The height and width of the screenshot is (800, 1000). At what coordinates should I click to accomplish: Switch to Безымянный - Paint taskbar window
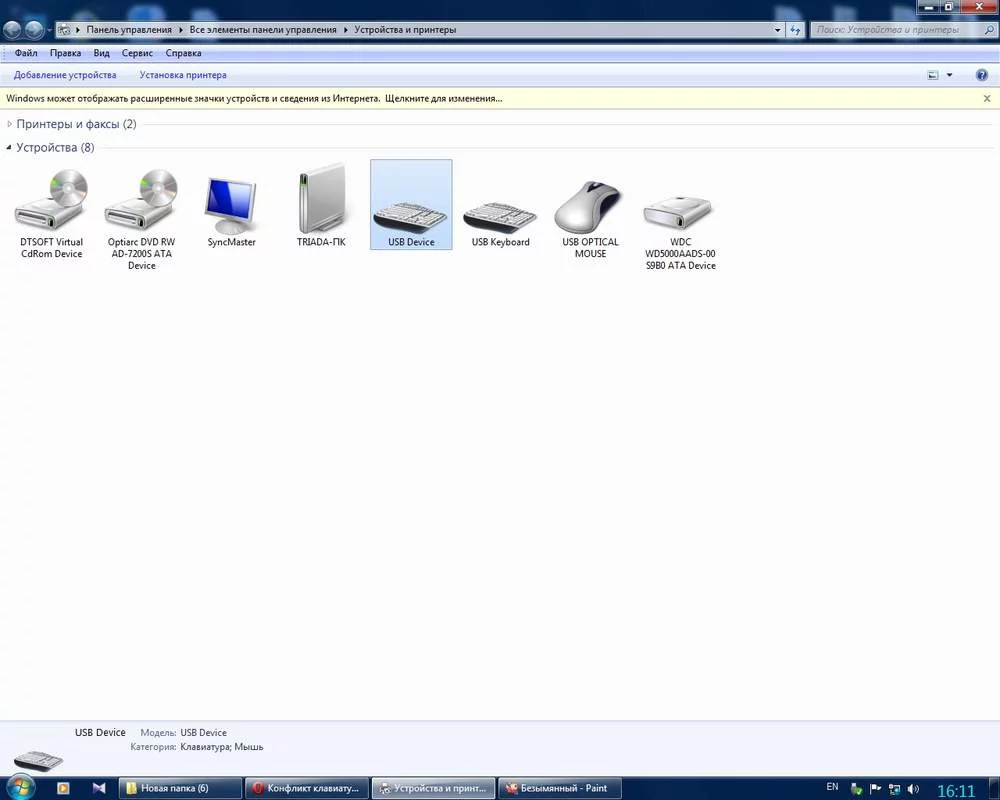(x=559, y=789)
